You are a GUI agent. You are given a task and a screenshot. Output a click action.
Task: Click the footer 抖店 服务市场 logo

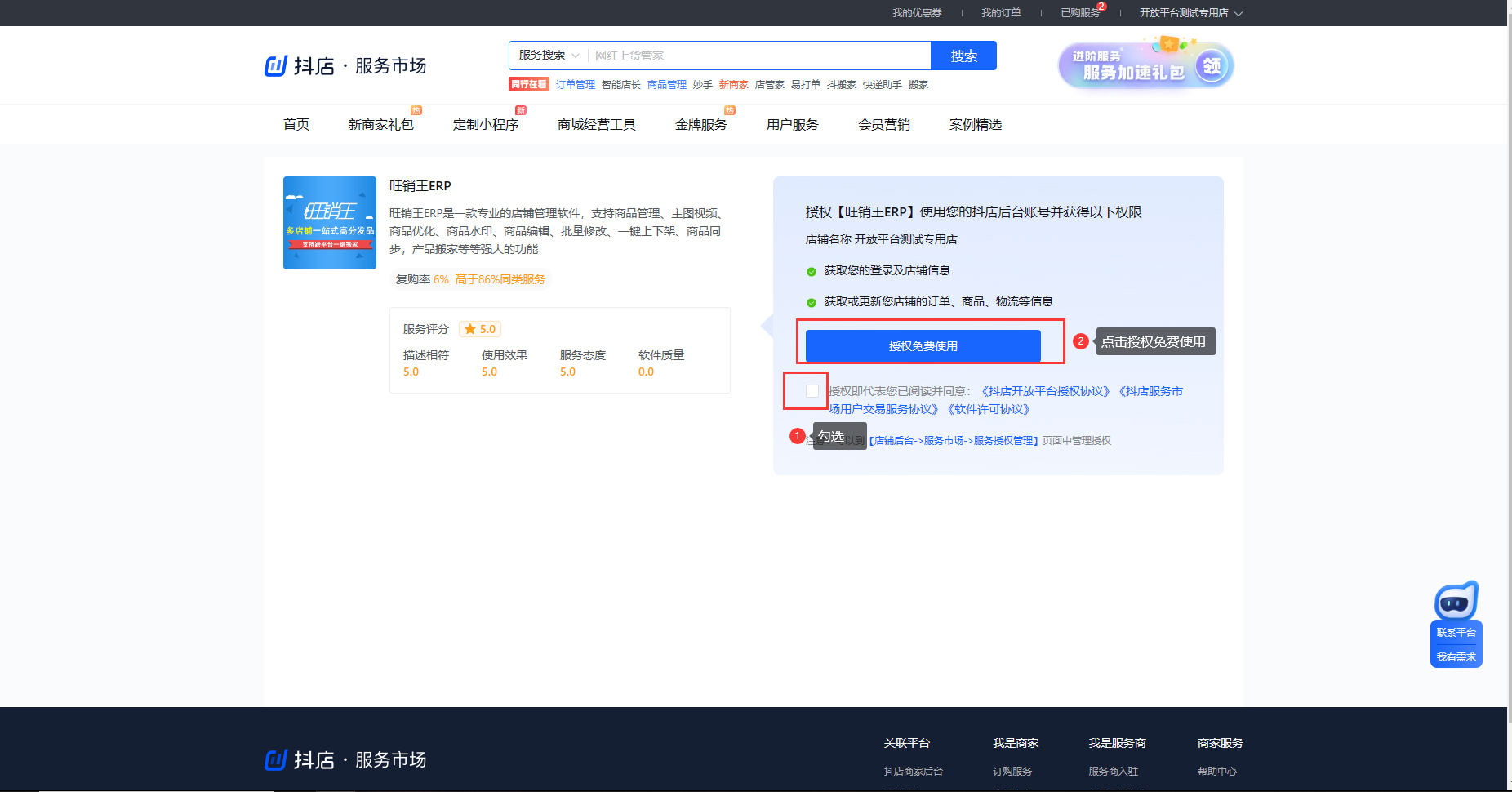345,760
